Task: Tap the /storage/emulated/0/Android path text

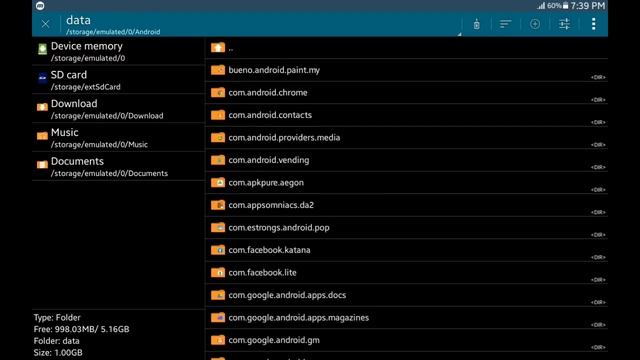Action: [113, 32]
